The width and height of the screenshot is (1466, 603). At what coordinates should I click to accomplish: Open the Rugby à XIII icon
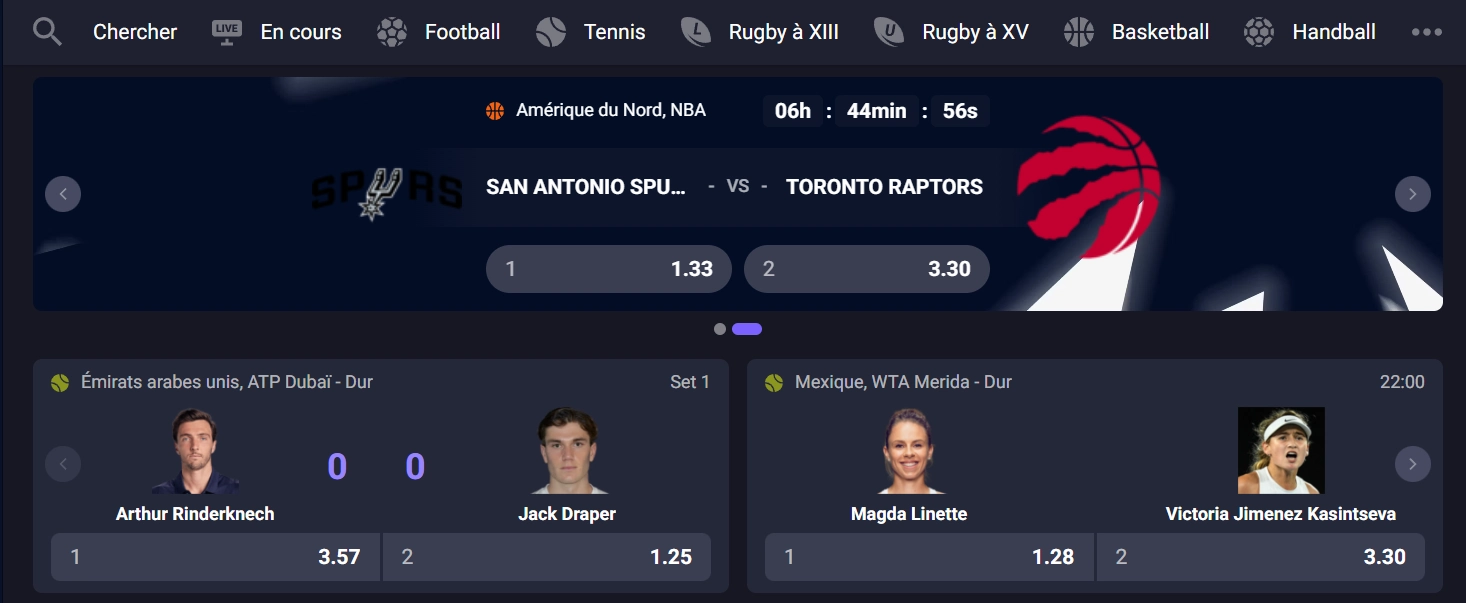[x=696, y=32]
